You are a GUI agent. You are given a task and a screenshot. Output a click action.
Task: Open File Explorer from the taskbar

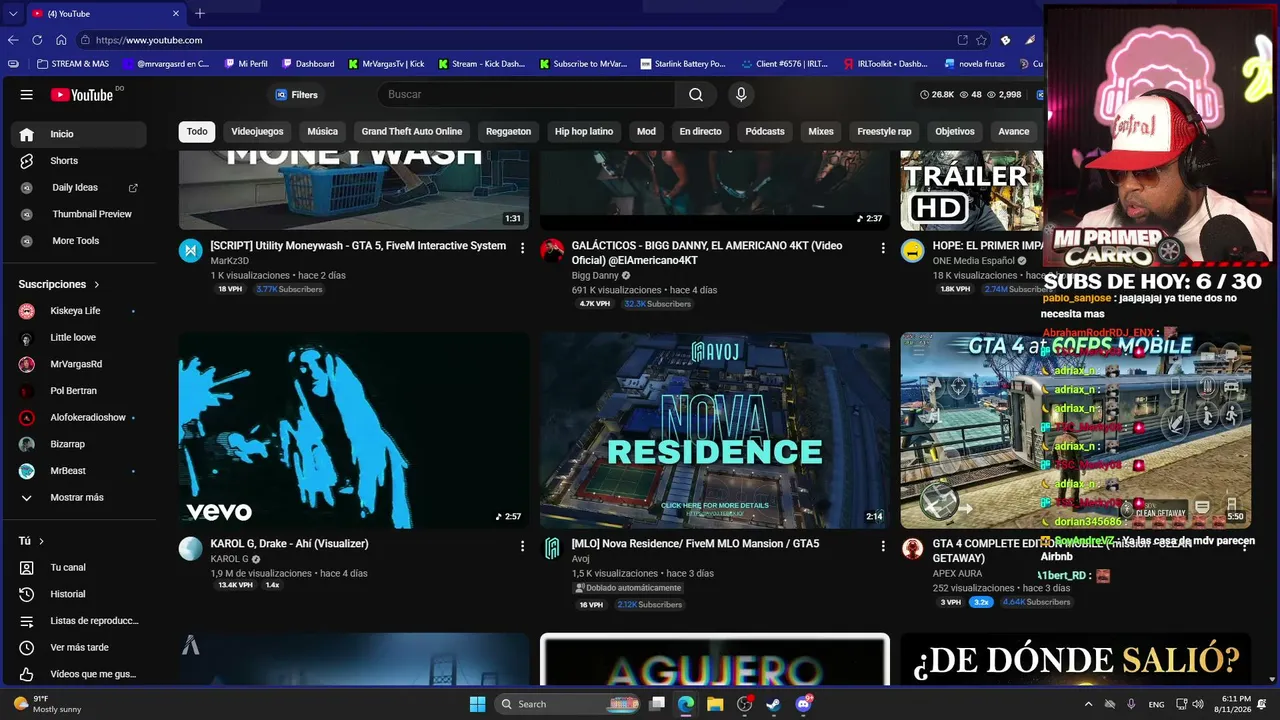[x=715, y=704]
